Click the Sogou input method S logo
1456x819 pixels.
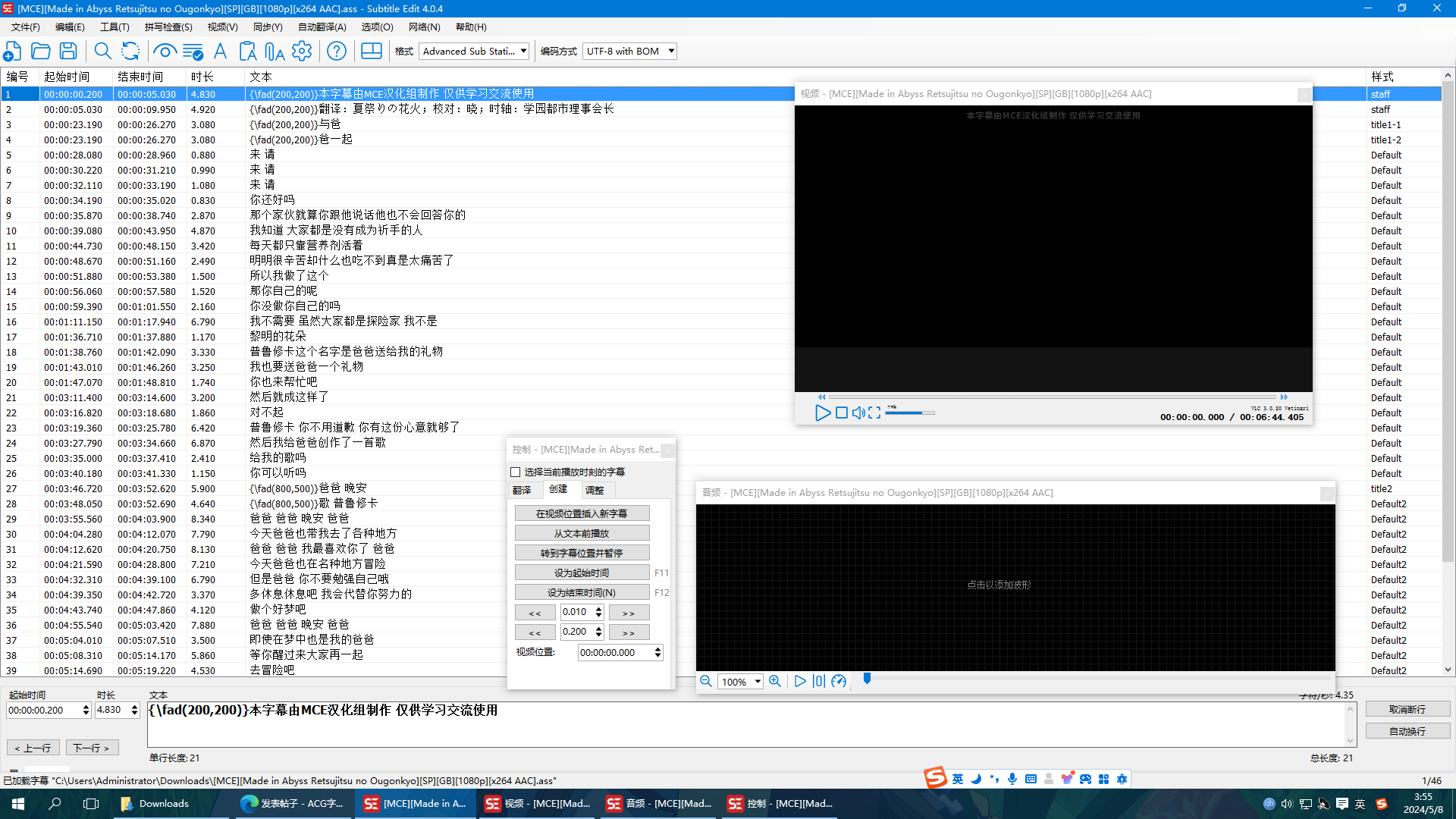pos(935,777)
